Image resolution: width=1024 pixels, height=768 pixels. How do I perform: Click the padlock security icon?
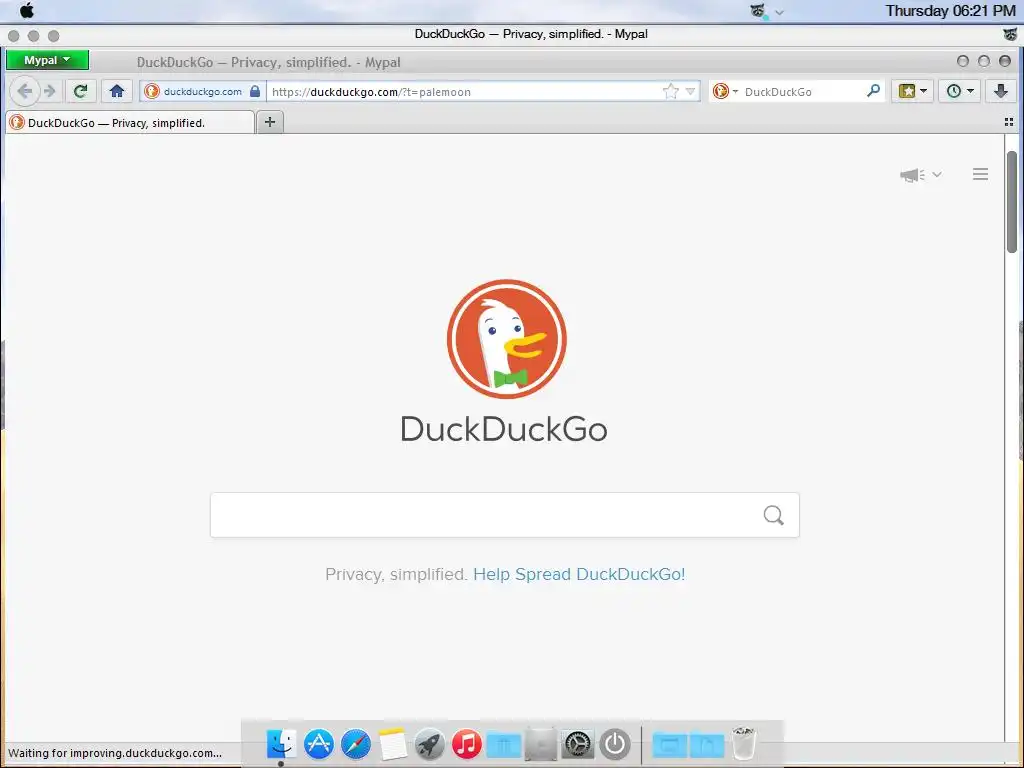(x=255, y=91)
